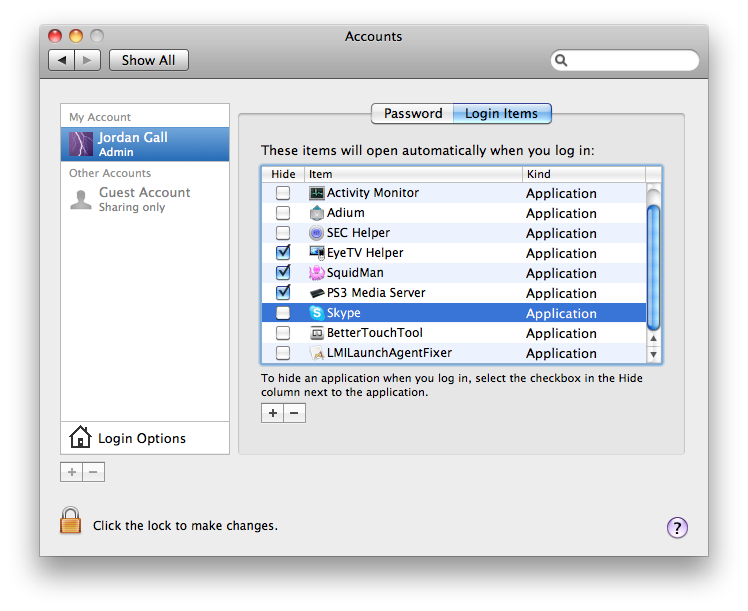748x611 pixels.
Task: Sort by the Kind column header
Action: click(584, 175)
